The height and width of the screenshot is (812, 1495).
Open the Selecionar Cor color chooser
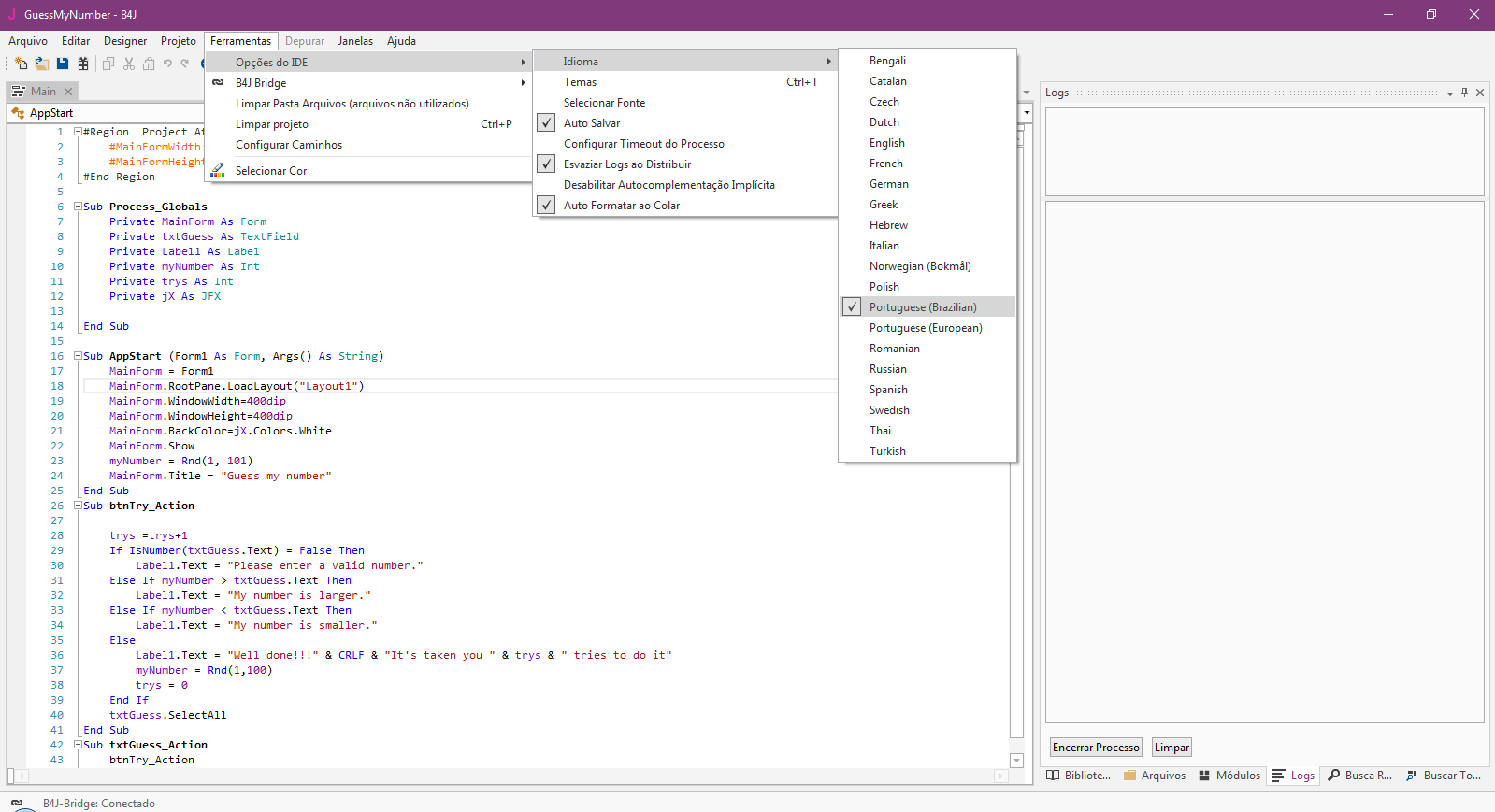(271, 171)
